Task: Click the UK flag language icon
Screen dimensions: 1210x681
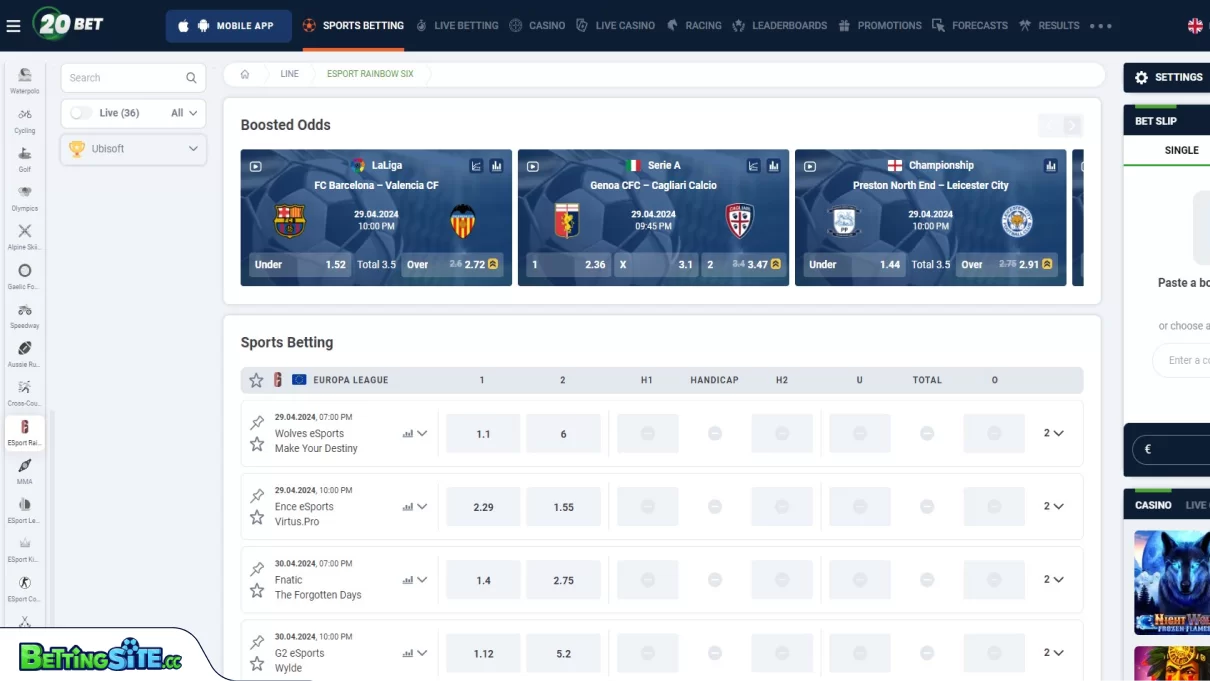Action: tap(1195, 25)
